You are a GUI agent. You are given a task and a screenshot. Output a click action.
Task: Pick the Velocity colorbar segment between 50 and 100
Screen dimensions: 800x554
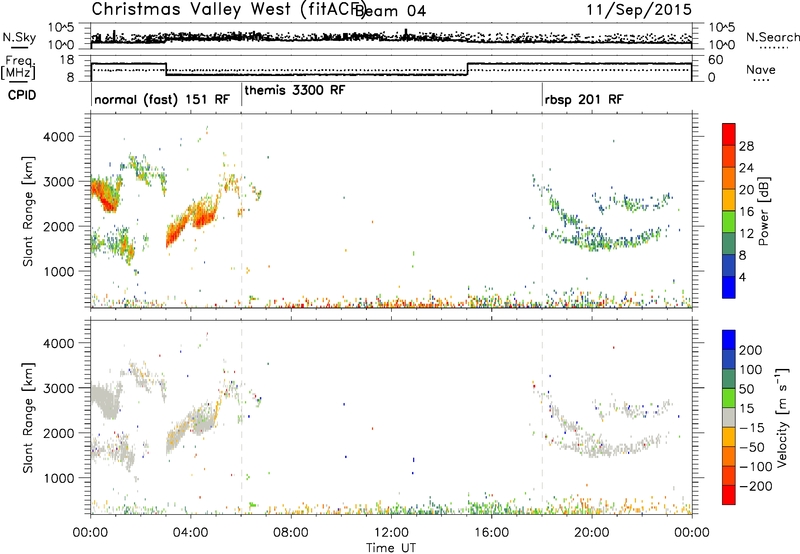click(729, 379)
